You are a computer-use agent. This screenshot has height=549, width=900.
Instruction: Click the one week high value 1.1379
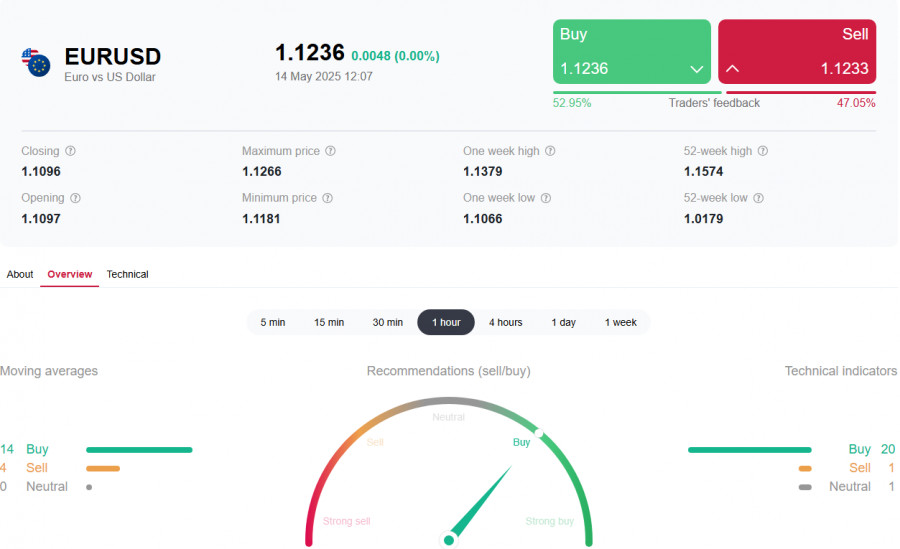click(483, 172)
